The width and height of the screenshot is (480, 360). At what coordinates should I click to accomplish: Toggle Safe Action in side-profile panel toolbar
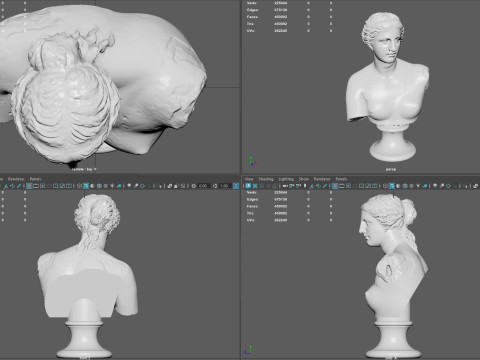(368, 186)
